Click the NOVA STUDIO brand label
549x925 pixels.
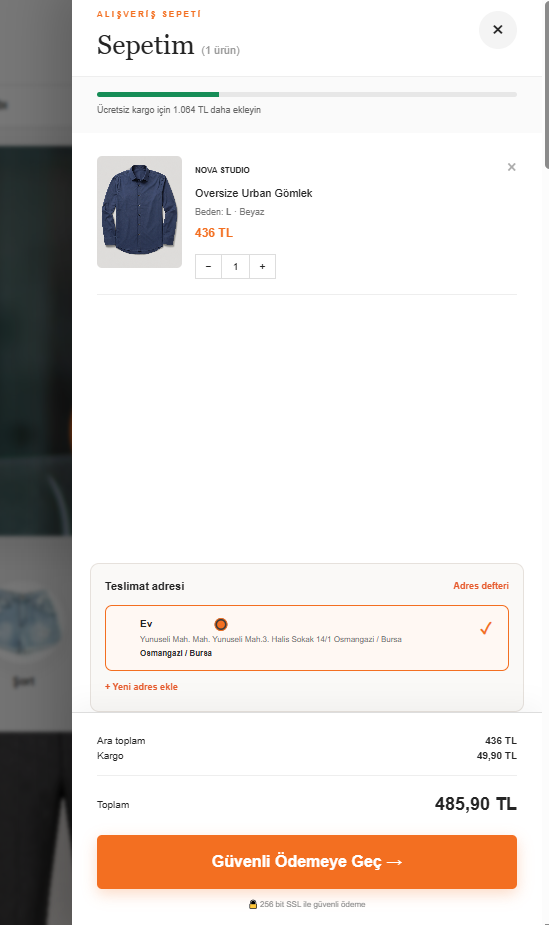[x=222, y=170]
